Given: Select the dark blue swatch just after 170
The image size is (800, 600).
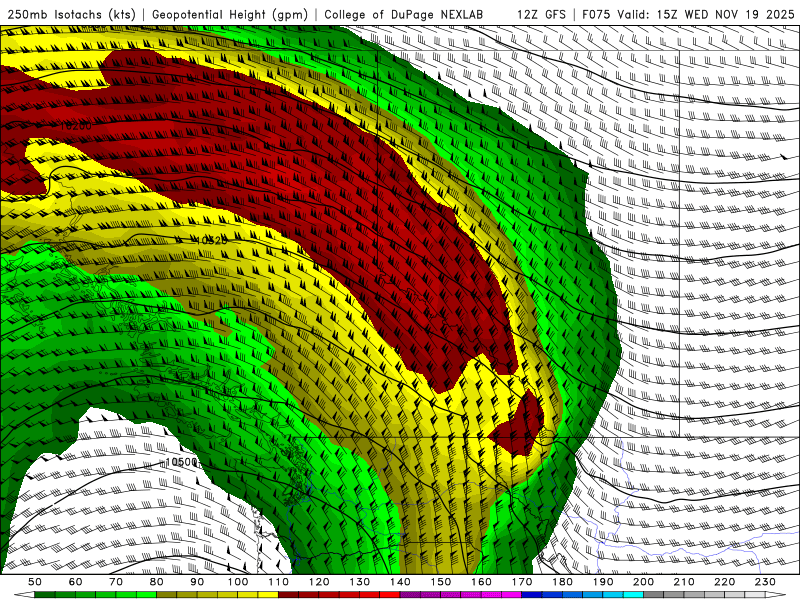Looking at the screenshot, I should pyautogui.click(x=532, y=595).
